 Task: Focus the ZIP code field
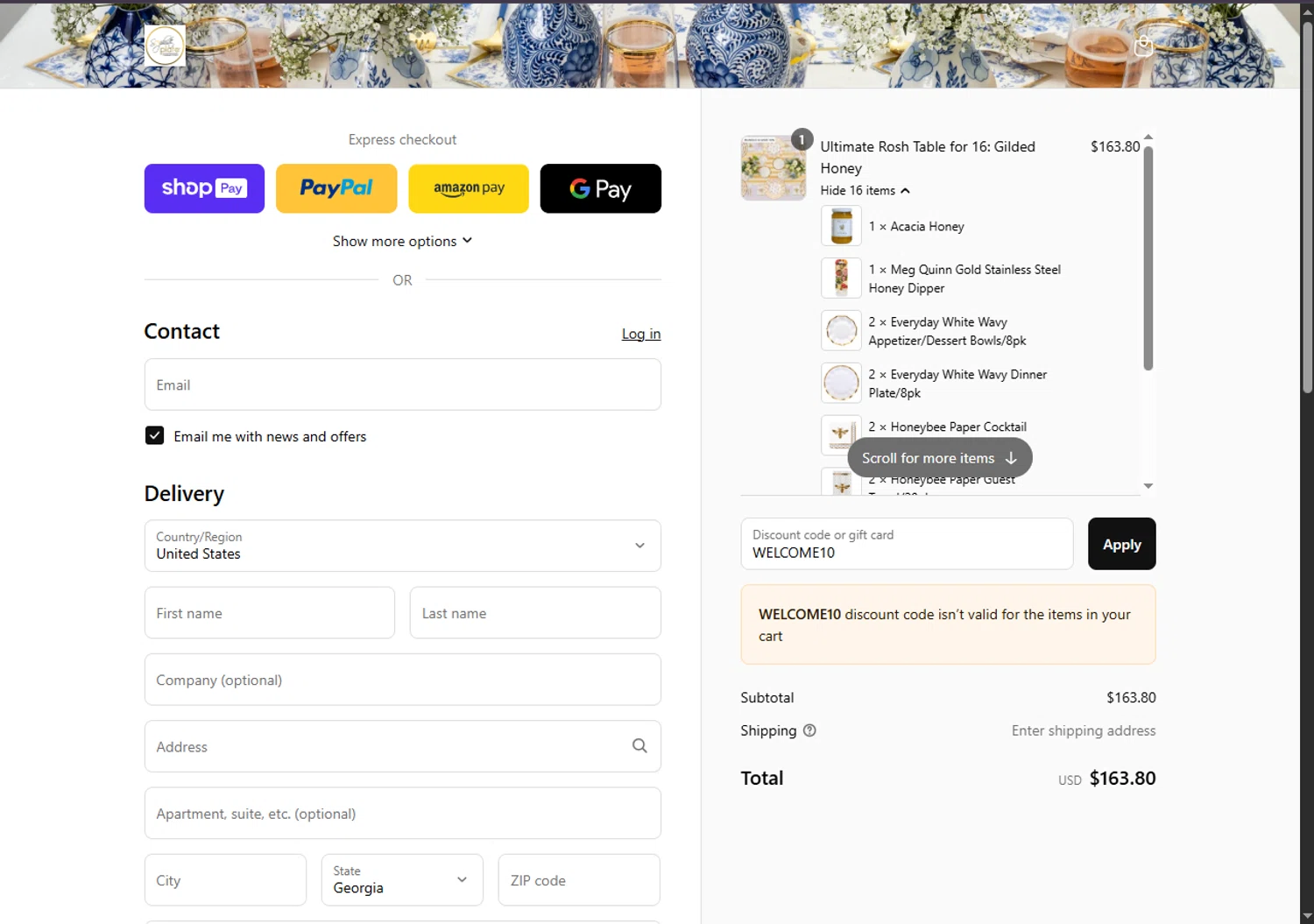(579, 880)
